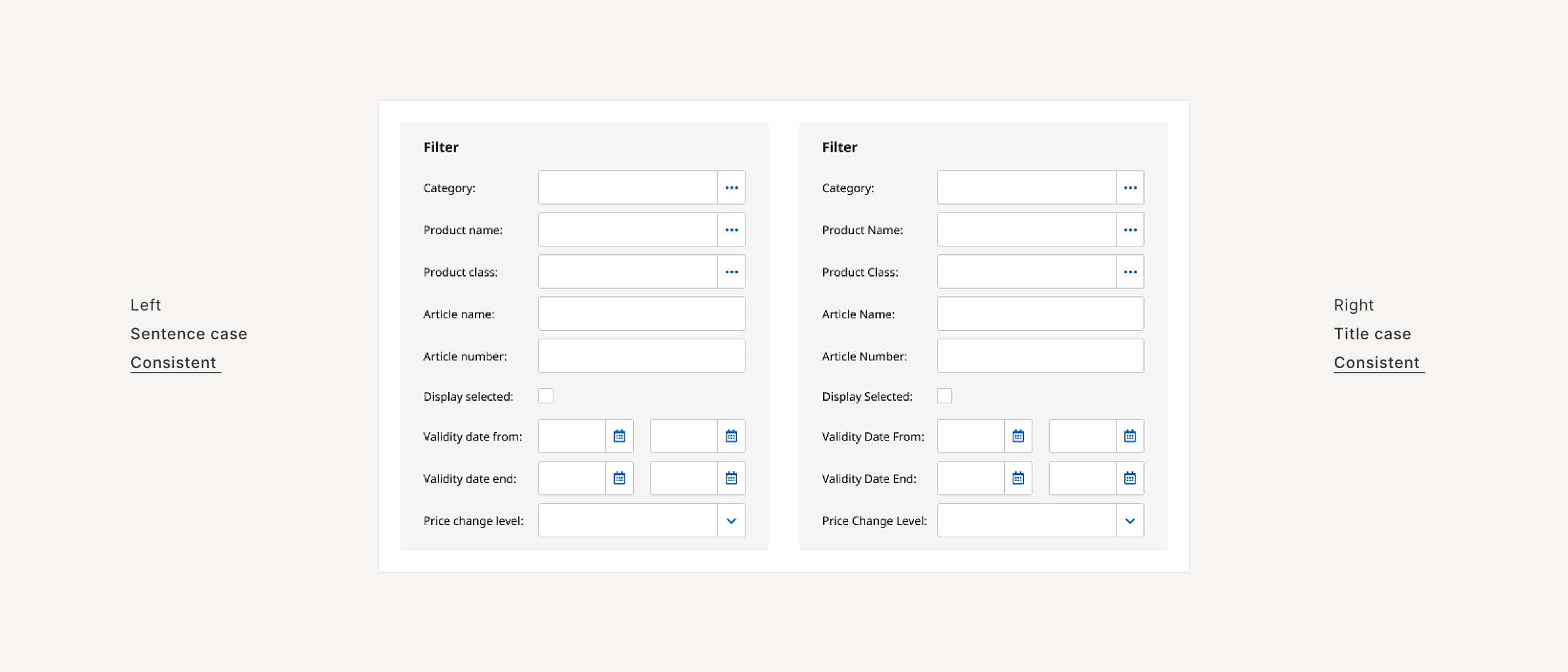This screenshot has width=1568, height=672.
Task: Click the underlined Consistent link on right
Action: pos(1377,362)
